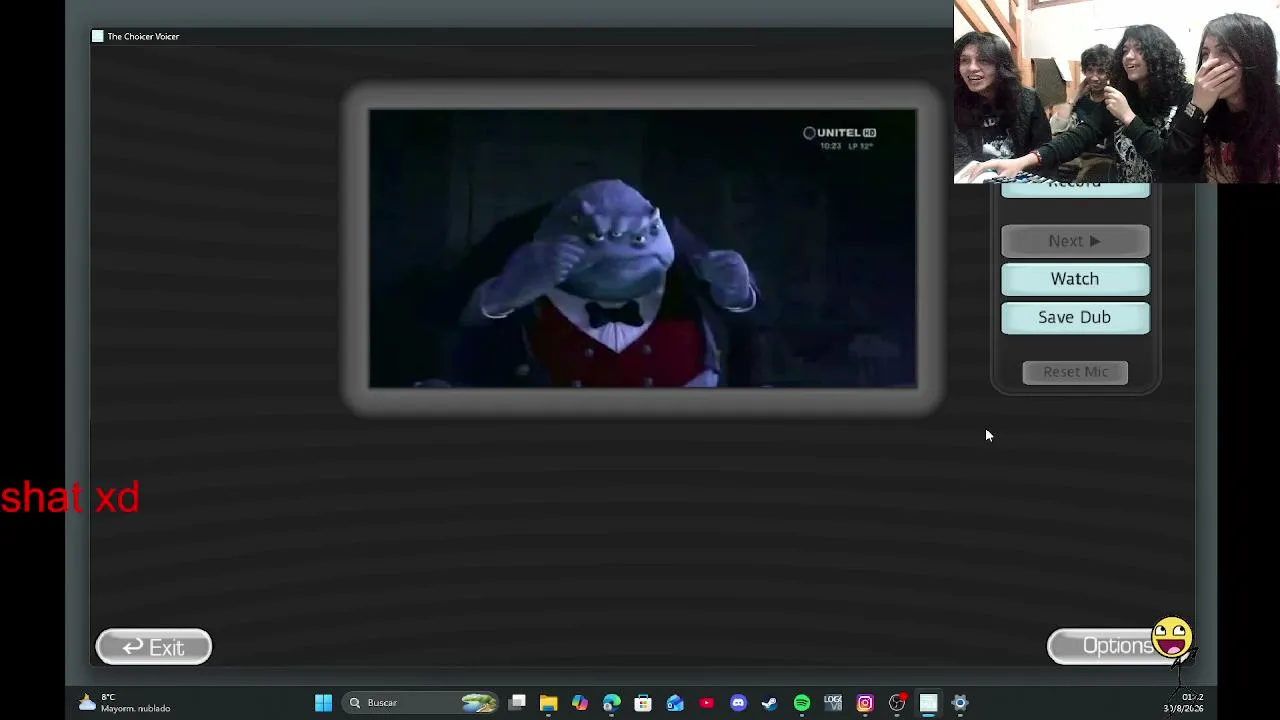Click the Reset Mic button
Screen dimensions: 1280x720
tap(1075, 372)
